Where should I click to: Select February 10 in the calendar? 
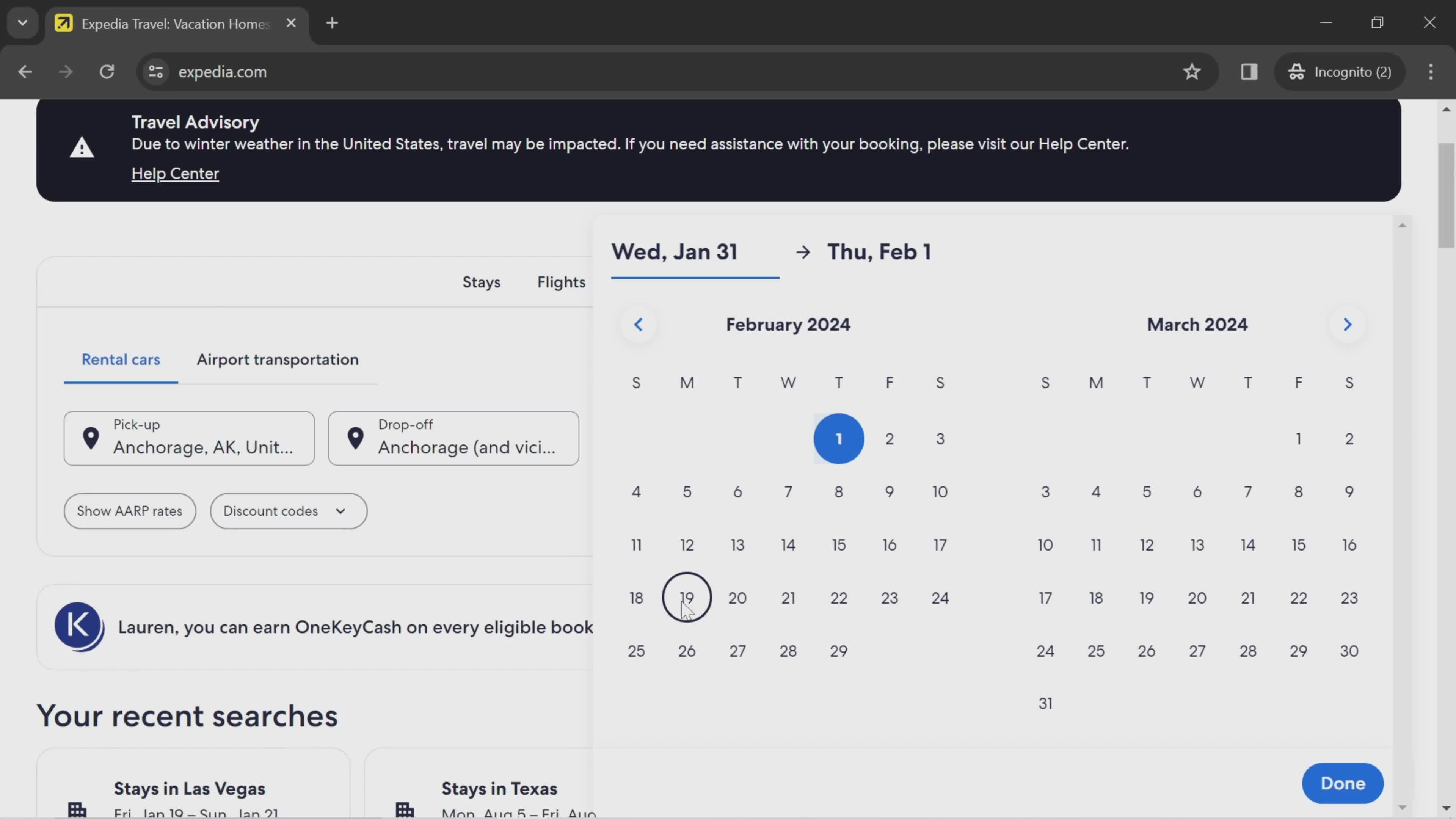(x=940, y=492)
